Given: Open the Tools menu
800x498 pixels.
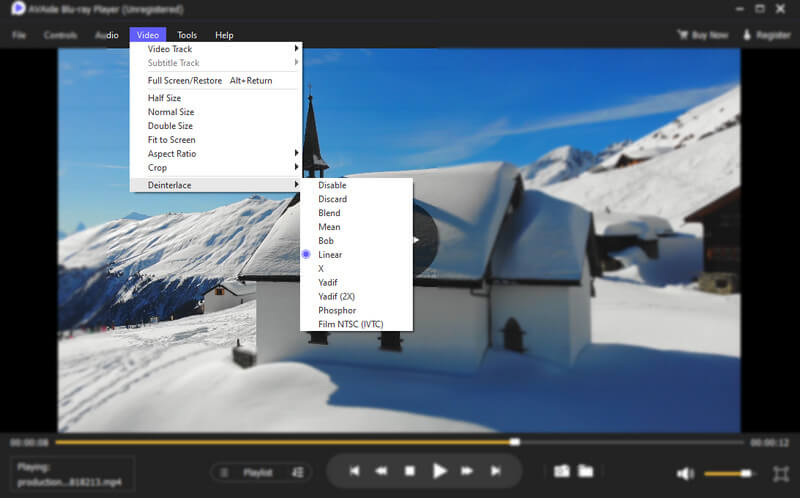Looking at the screenshot, I should pos(187,35).
